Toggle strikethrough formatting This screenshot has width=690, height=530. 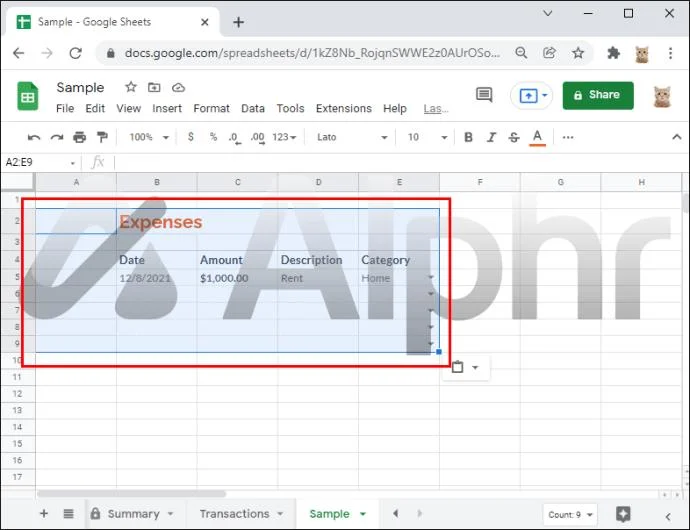point(514,137)
